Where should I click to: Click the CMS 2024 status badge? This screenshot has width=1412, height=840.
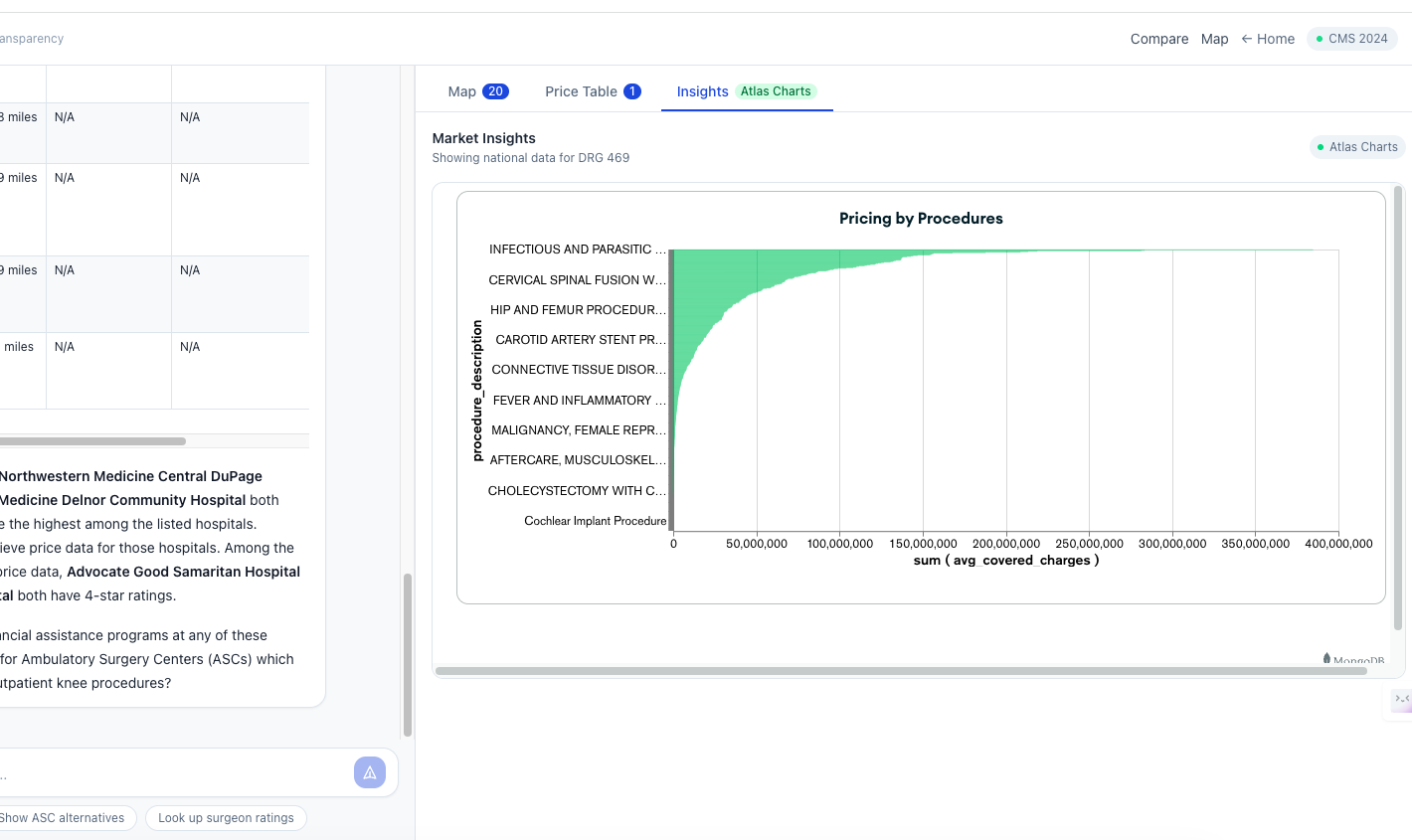point(1351,39)
